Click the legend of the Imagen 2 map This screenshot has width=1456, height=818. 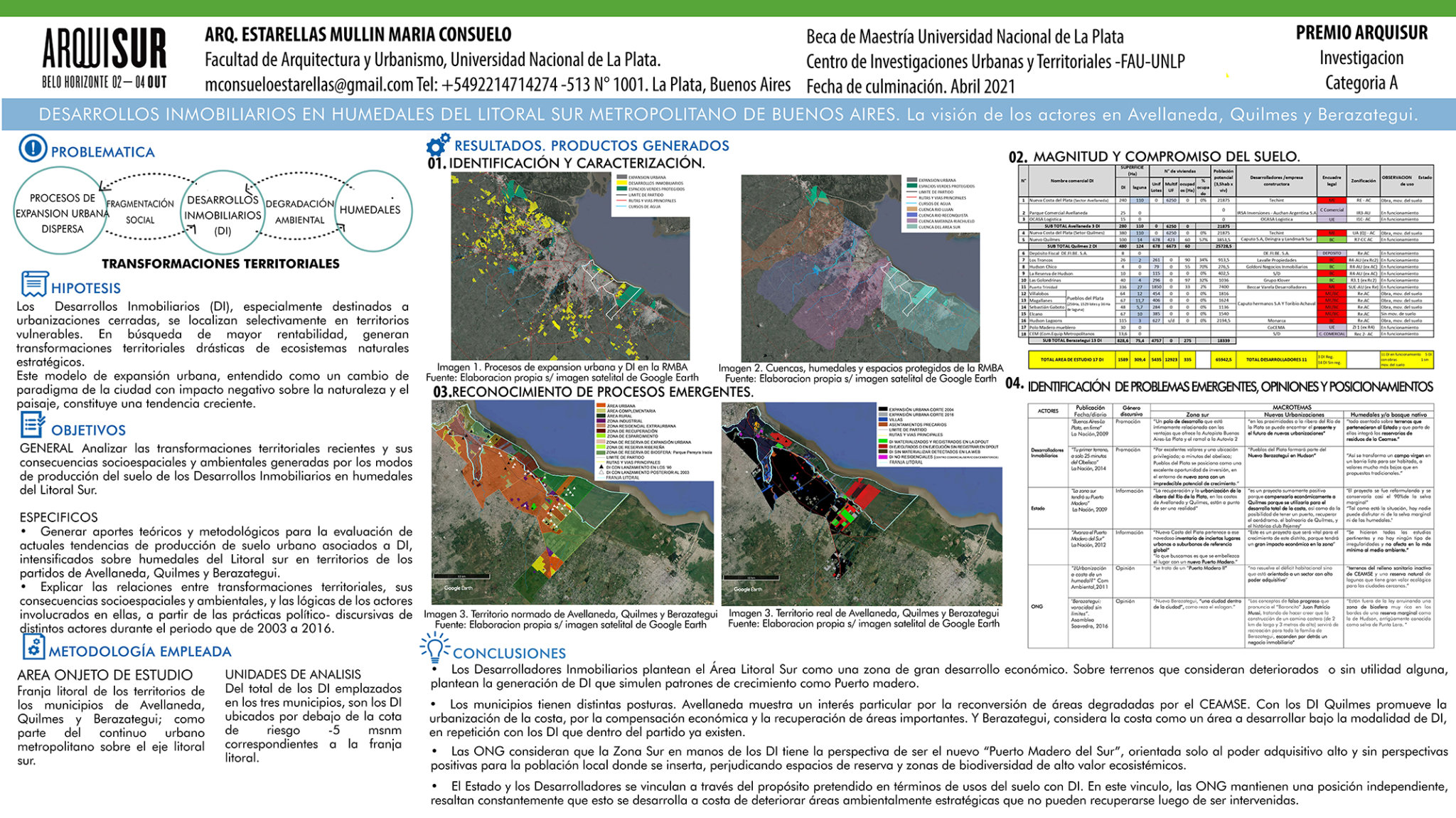point(941,203)
